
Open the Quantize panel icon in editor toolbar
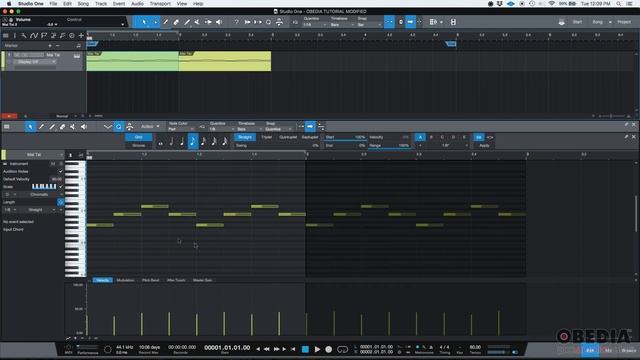pyautogui.click(x=118, y=127)
